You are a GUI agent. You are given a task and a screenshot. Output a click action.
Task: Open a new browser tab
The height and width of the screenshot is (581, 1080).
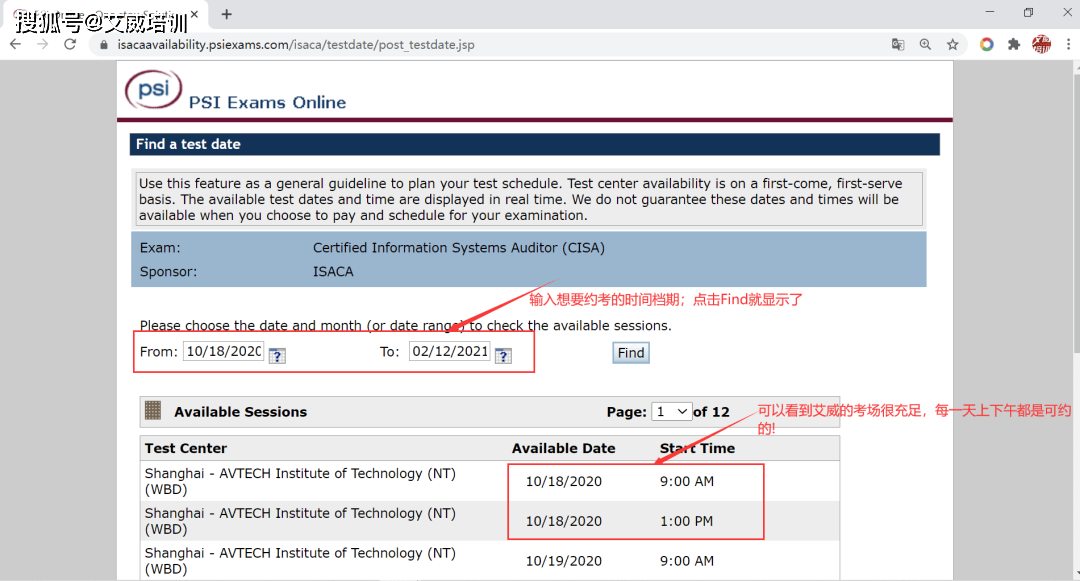click(227, 14)
